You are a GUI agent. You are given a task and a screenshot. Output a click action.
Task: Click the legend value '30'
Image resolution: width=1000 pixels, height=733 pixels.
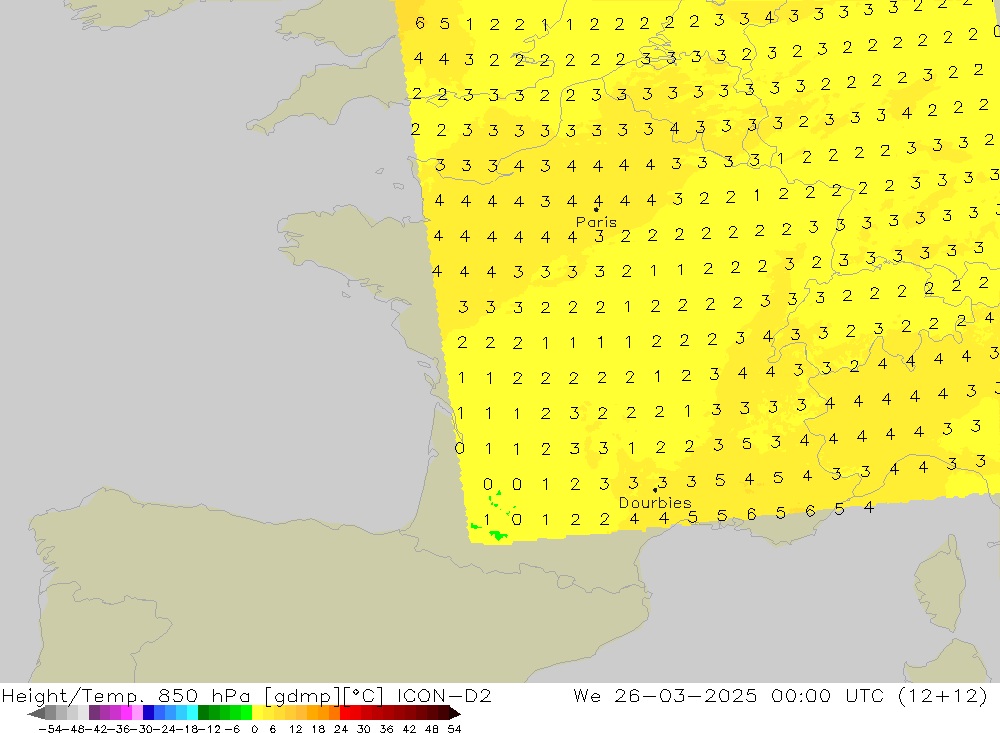364,729
